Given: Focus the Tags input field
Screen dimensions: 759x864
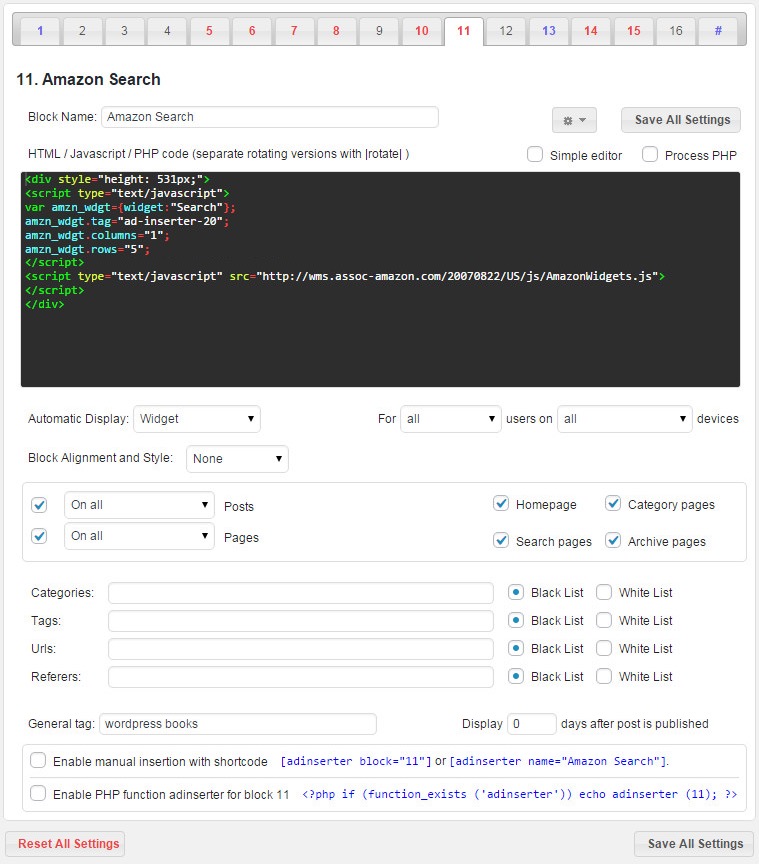Looking at the screenshot, I should click(301, 621).
